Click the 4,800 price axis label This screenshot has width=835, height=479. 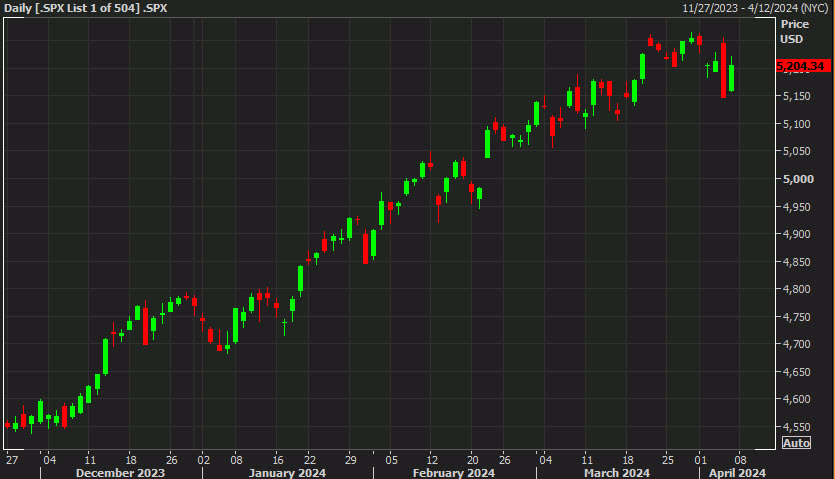797,289
